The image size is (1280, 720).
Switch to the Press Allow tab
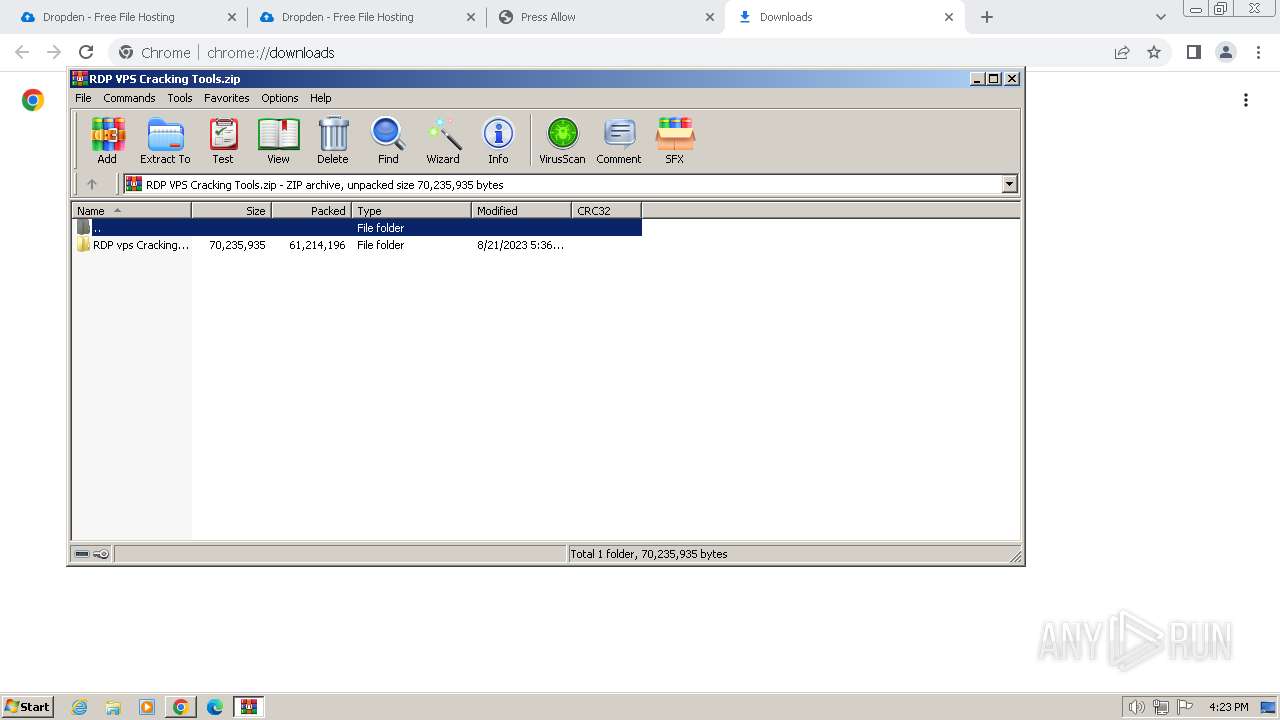pos(605,17)
